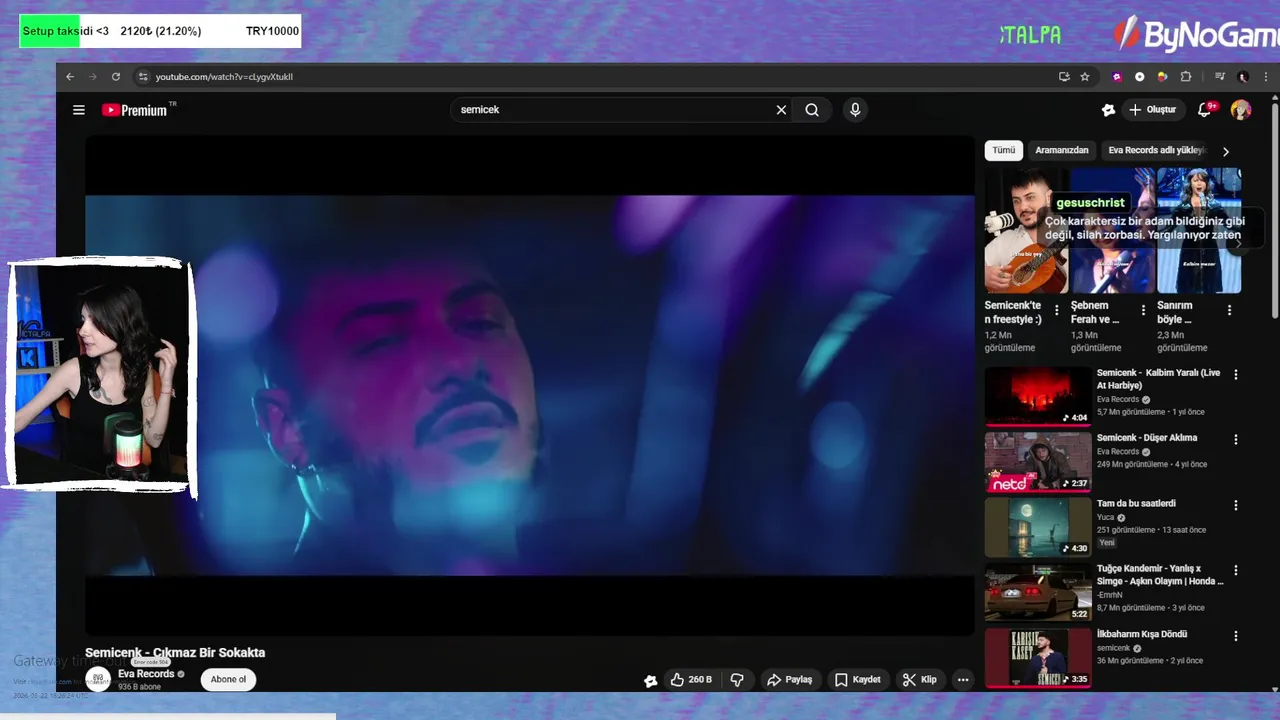Click the streamer webcam overlay
The image size is (1280, 720).
[x=100, y=375]
